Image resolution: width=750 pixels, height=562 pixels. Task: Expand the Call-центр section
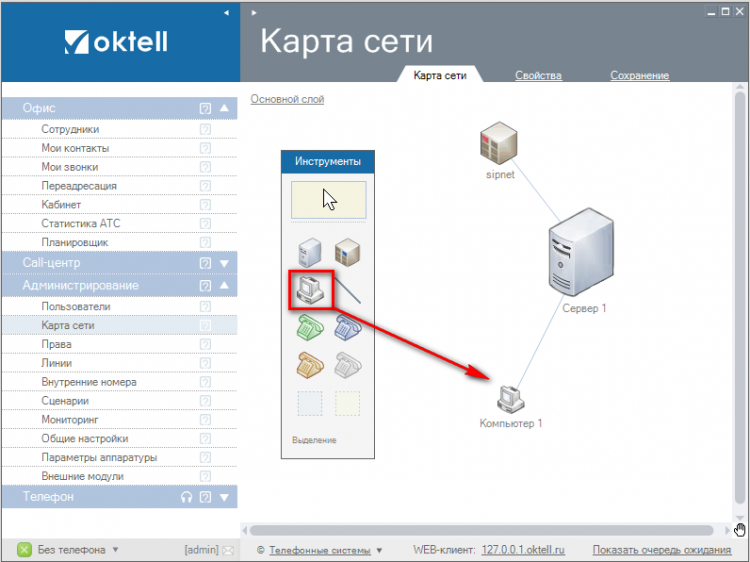(x=225, y=263)
